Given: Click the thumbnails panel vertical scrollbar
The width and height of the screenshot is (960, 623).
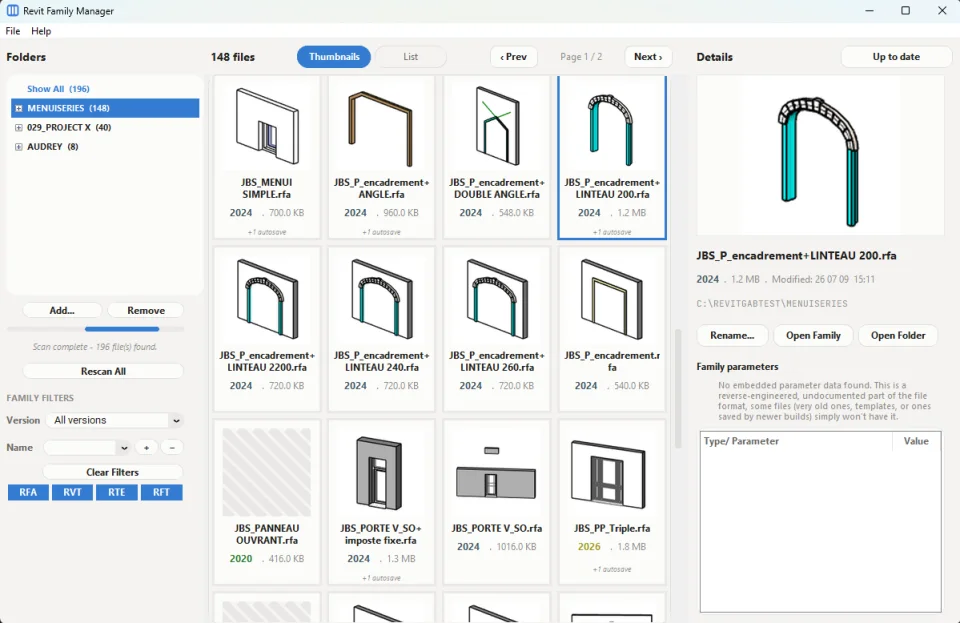Looking at the screenshot, I should point(678,389).
